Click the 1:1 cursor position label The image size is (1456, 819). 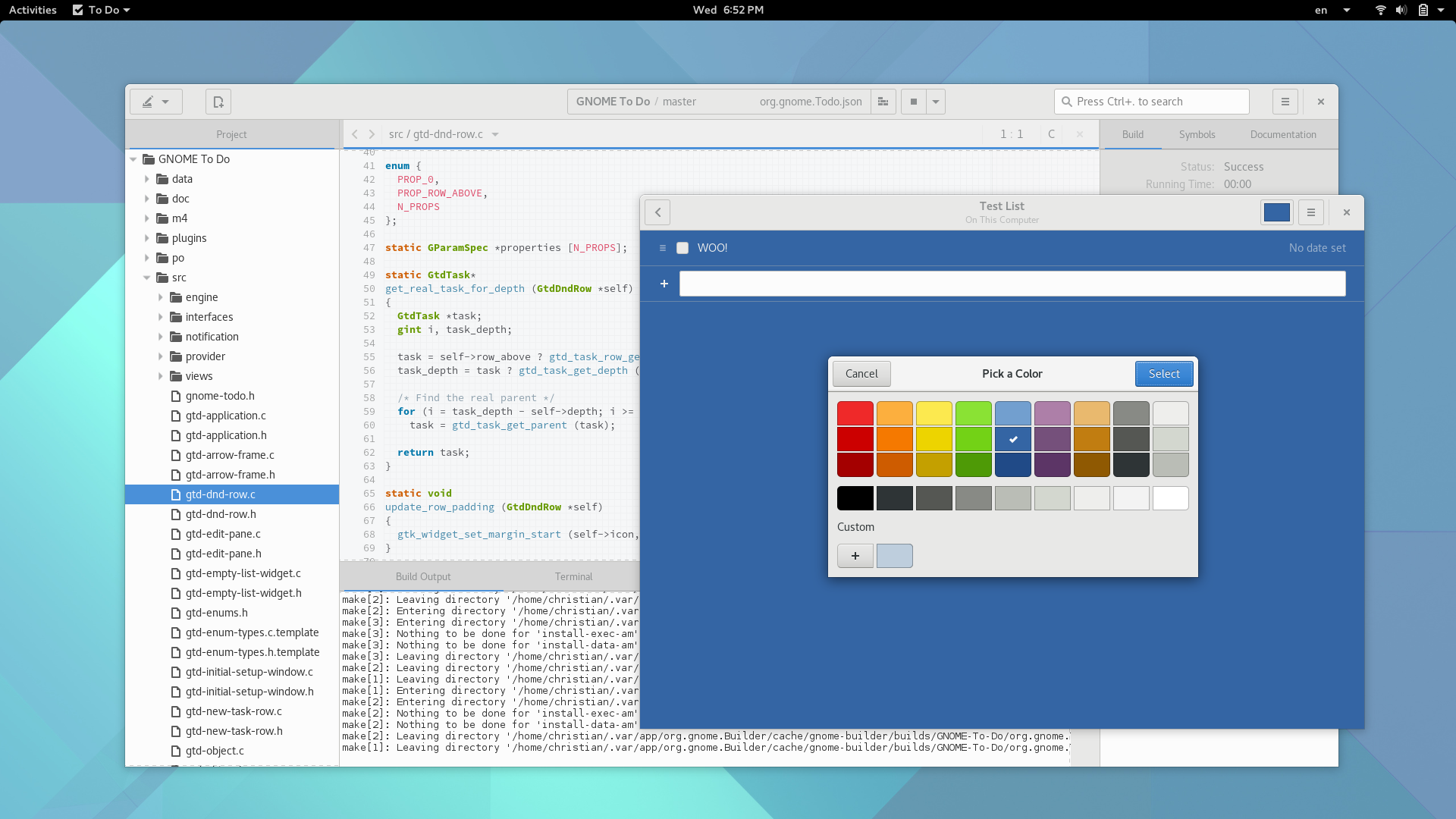1012,134
